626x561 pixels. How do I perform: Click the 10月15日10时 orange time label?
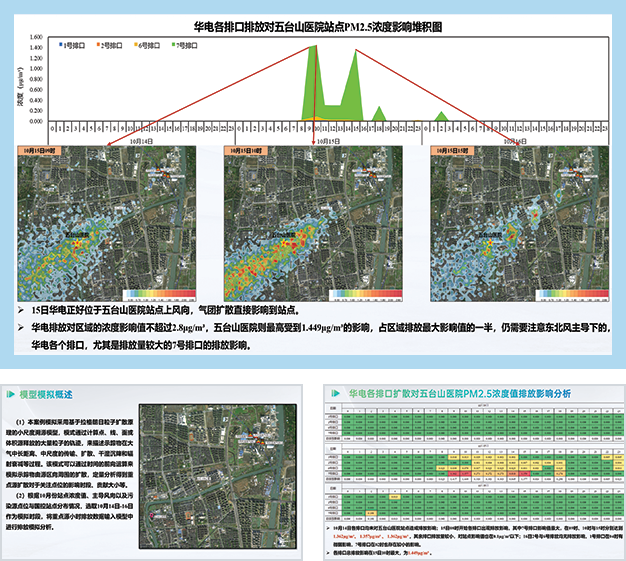[x=246, y=151]
